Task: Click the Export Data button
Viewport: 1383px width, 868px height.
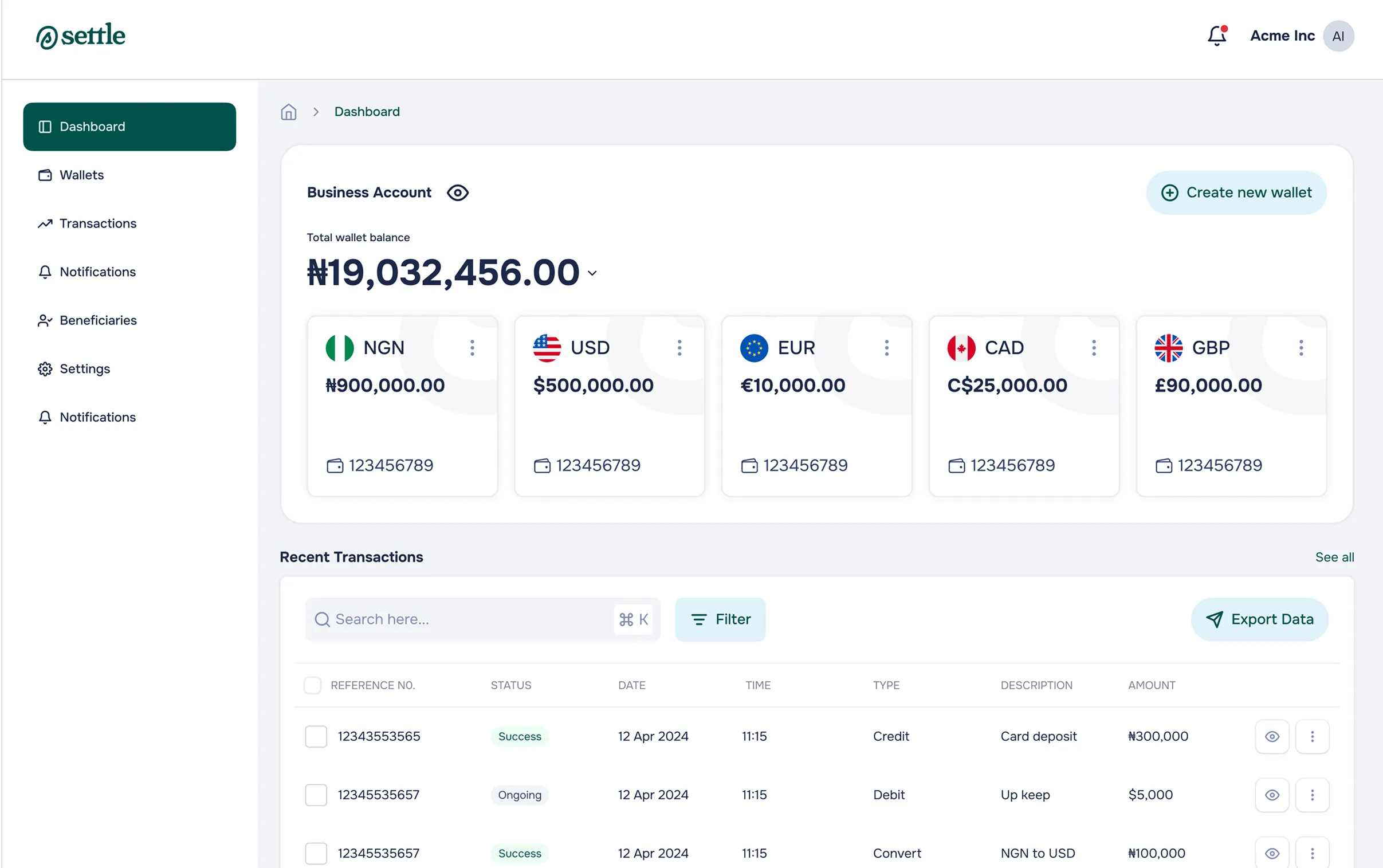Action: pos(1260,619)
